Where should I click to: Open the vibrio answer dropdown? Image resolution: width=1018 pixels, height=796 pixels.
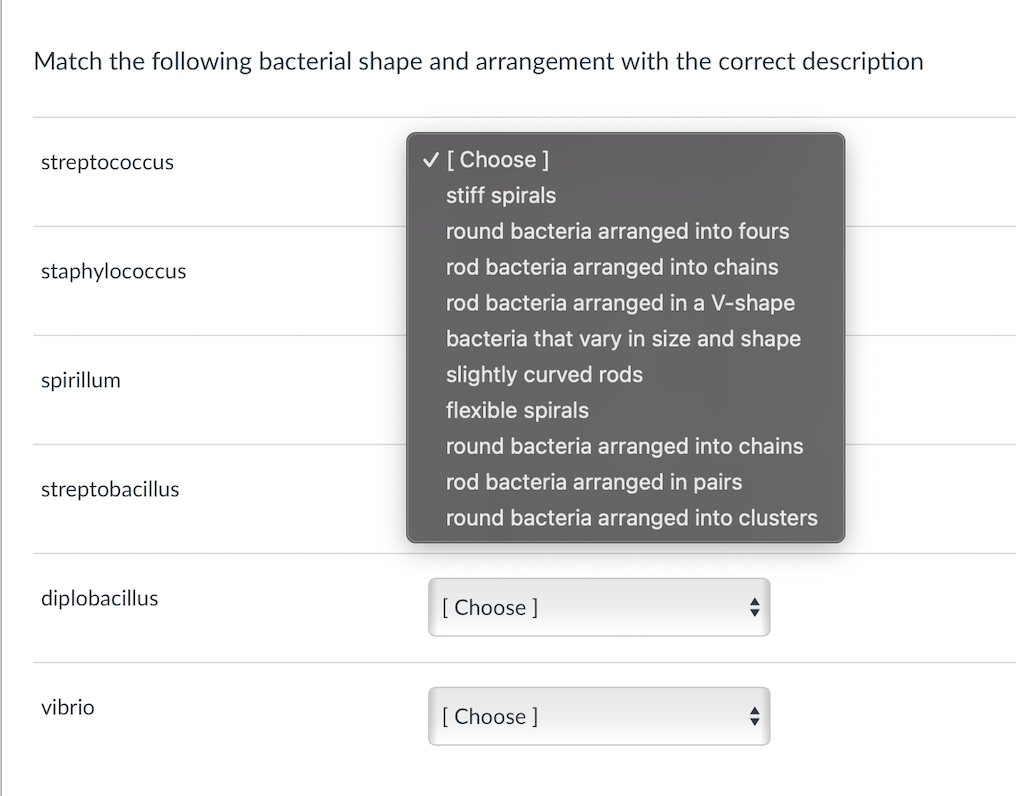click(598, 716)
